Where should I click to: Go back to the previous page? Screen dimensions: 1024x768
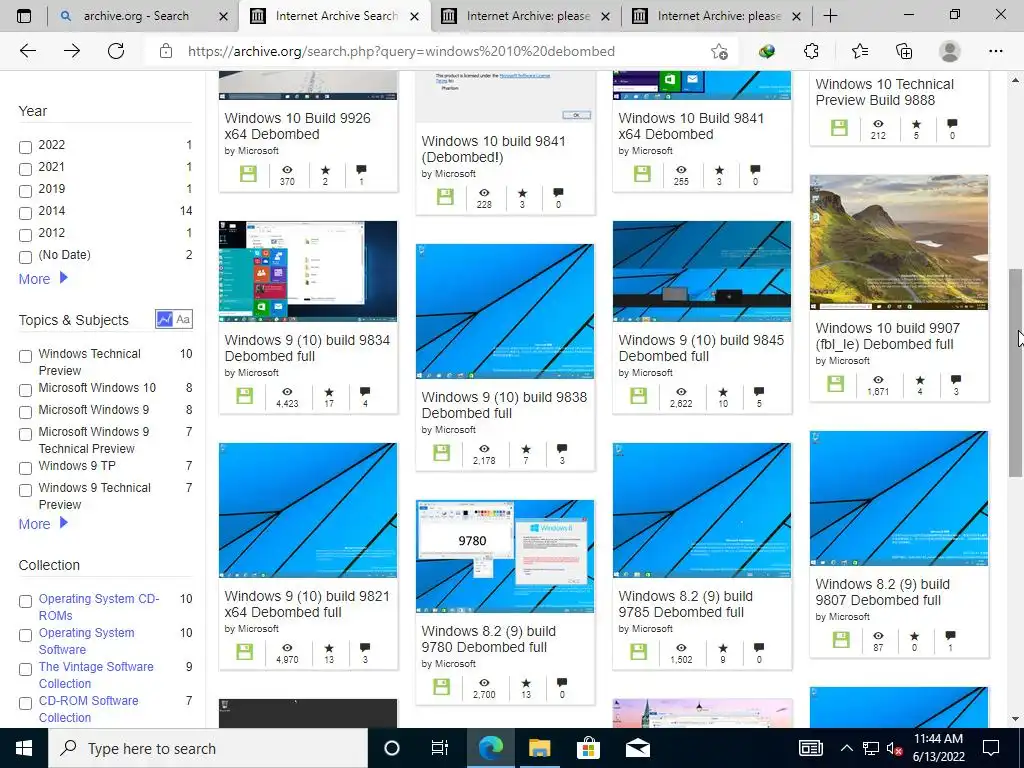(27, 51)
